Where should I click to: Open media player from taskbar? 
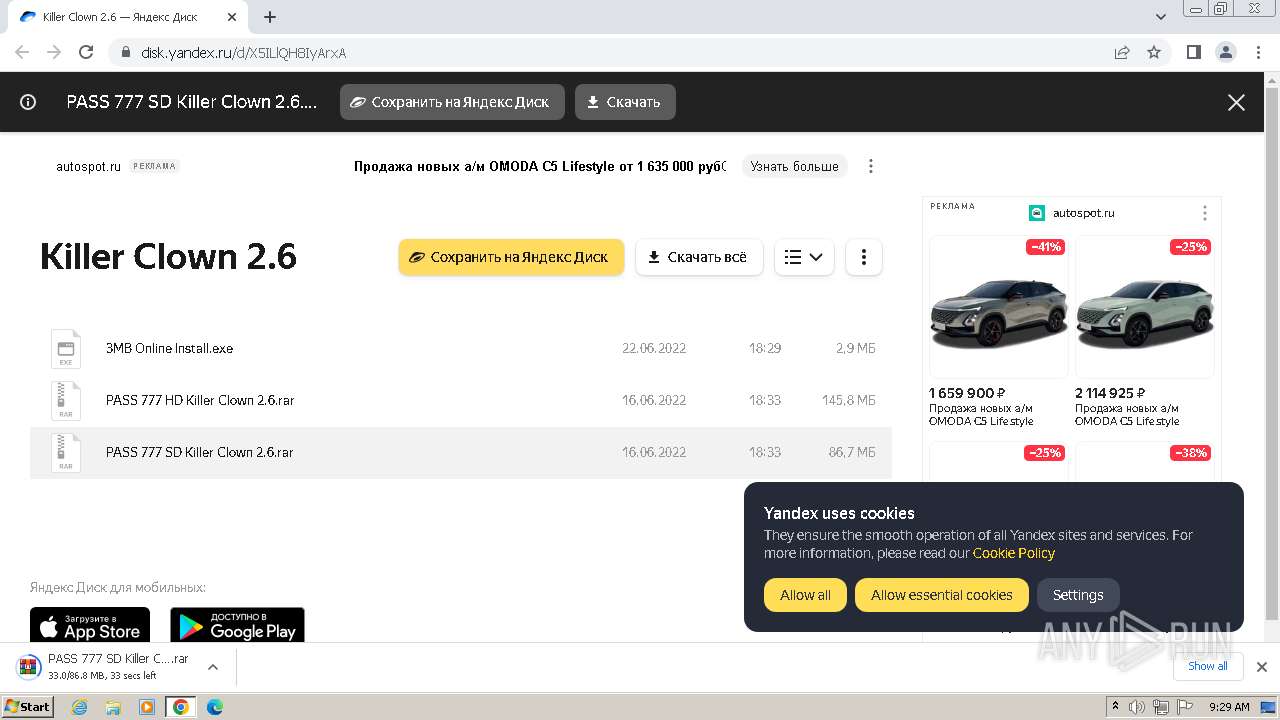click(147, 707)
